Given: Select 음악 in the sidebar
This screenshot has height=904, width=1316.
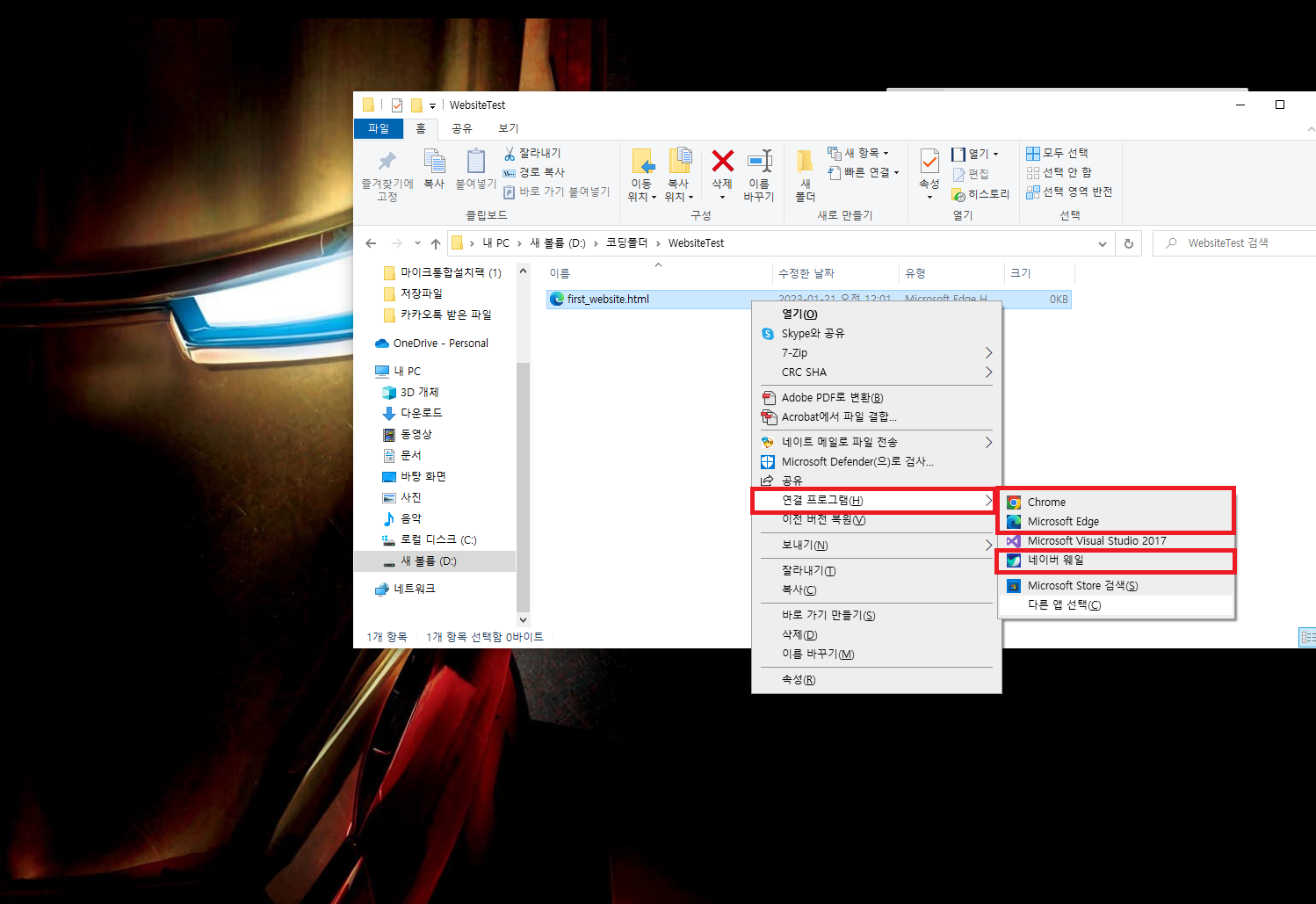Looking at the screenshot, I should [x=402, y=518].
